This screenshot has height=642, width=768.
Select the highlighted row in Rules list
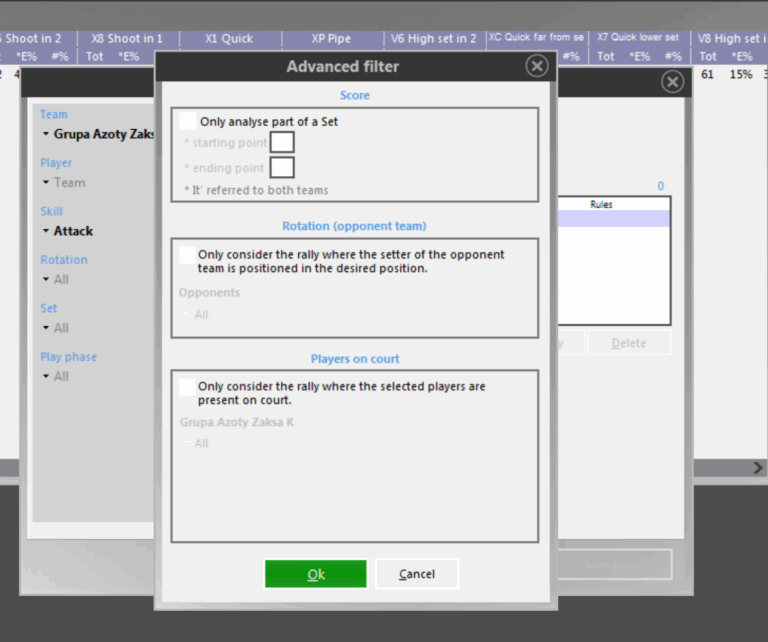point(613,219)
